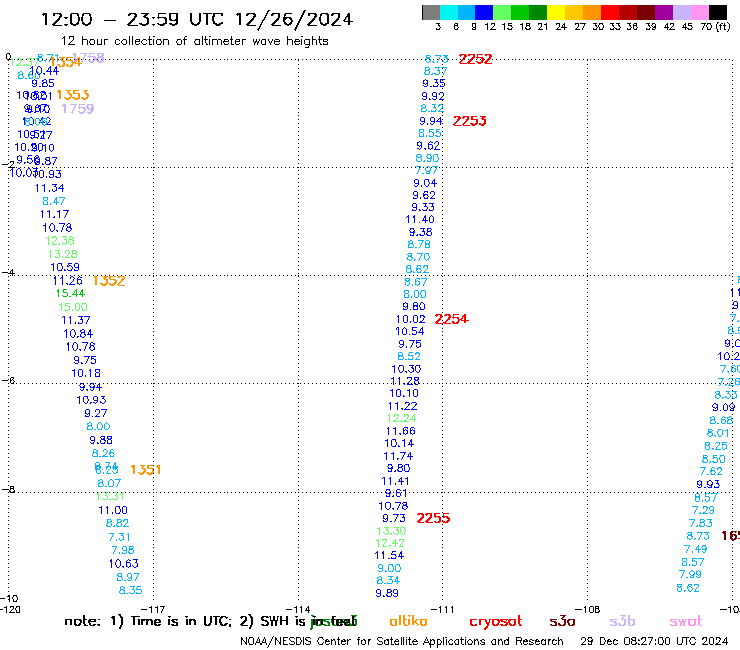Click the 7.97 wave height value
Screen dimensions: 740x650
[426, 170]
